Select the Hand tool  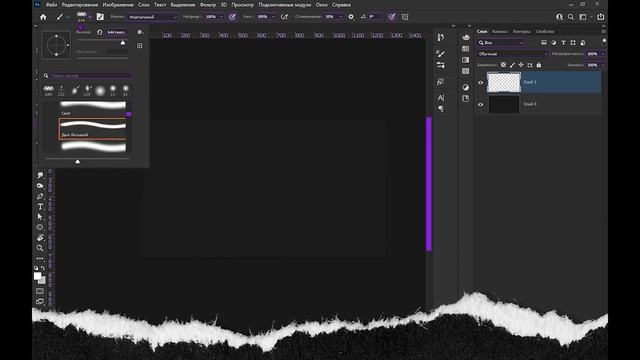pyautogui.click(x=40, y=238)
